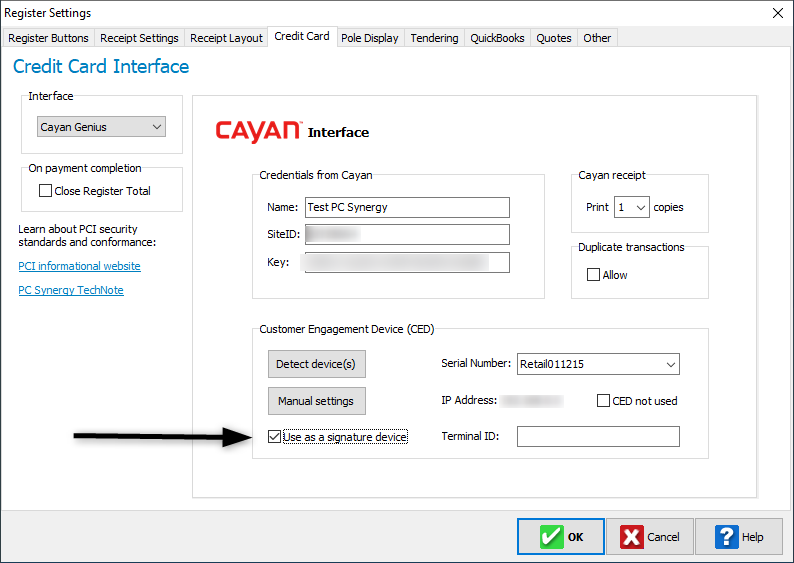The width and height of the screenshot is (794, 563).
Task: Click the Cayan logo
Action: (x=259, y=131)
